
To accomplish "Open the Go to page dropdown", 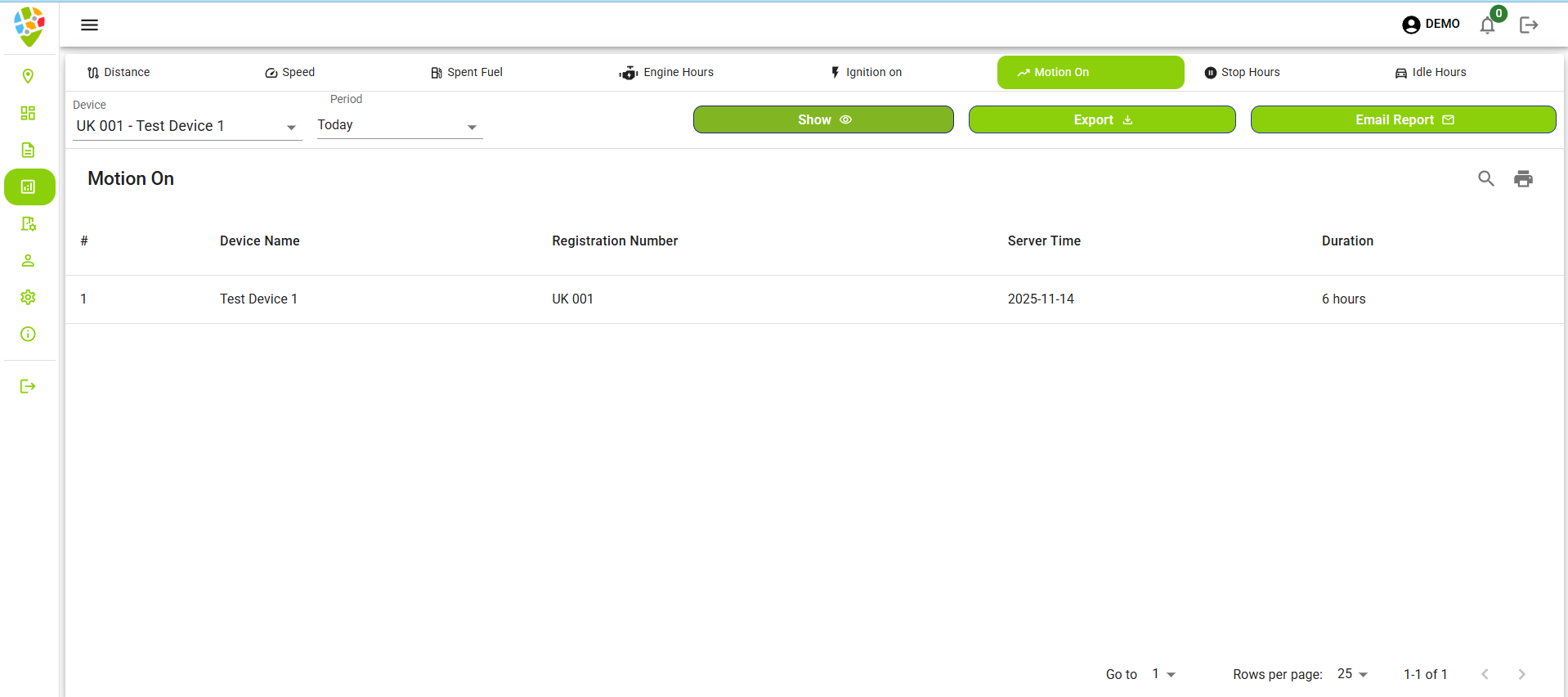I will click(x=1163, y=674).
